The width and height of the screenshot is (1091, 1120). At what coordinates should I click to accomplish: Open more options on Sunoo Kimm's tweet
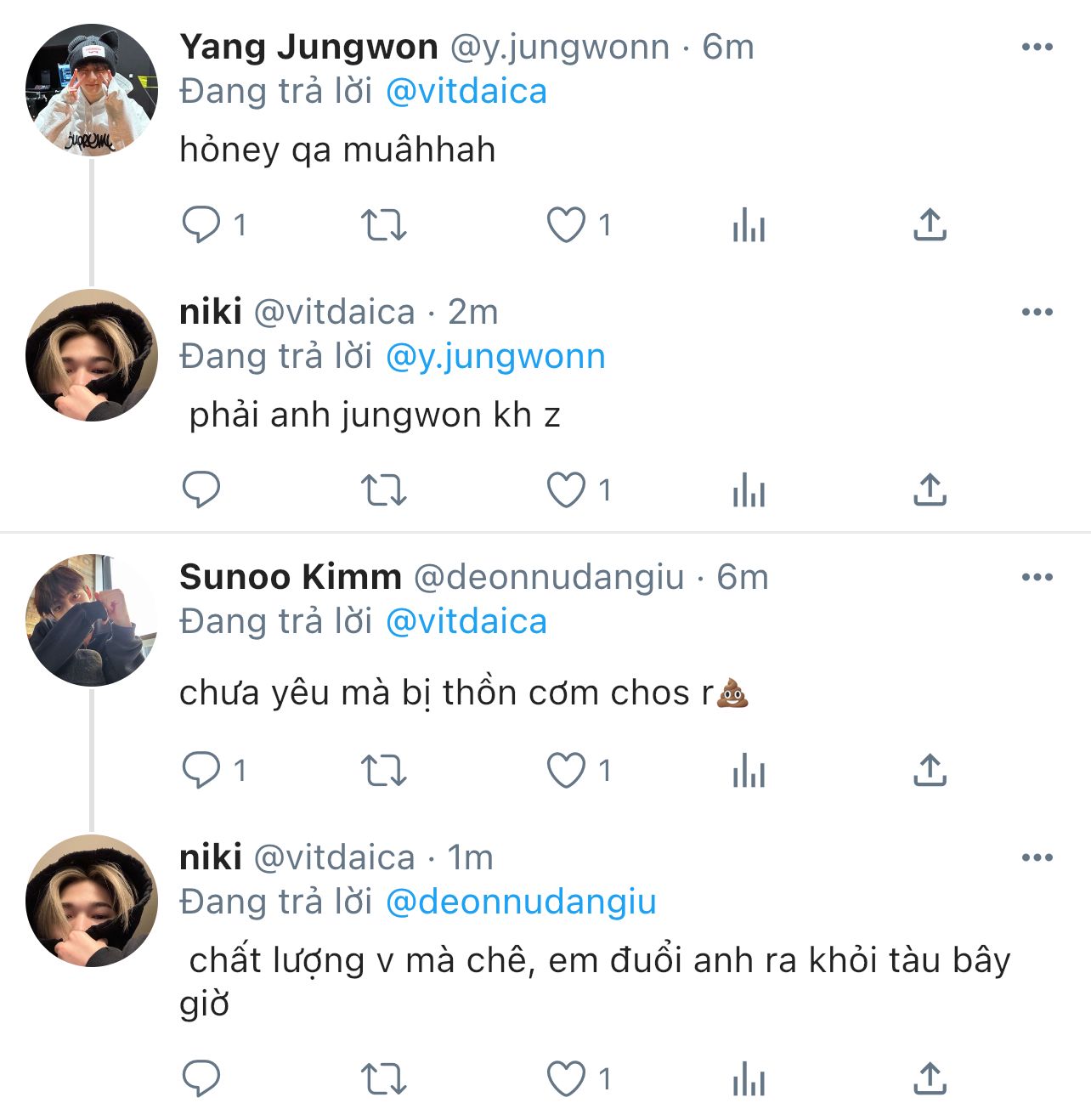(x=1037, y=577)
